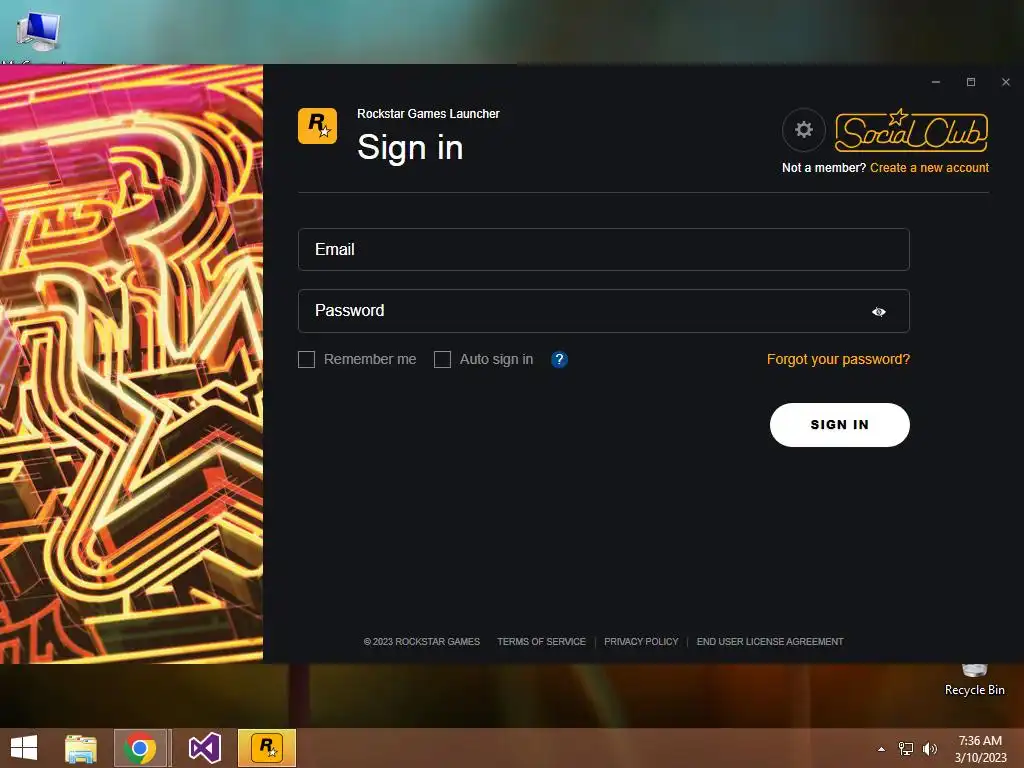Launch Visual Studio from the taskbar
Image resolution: width=1024 pixels, height=768 pixels.
[205, 748]
